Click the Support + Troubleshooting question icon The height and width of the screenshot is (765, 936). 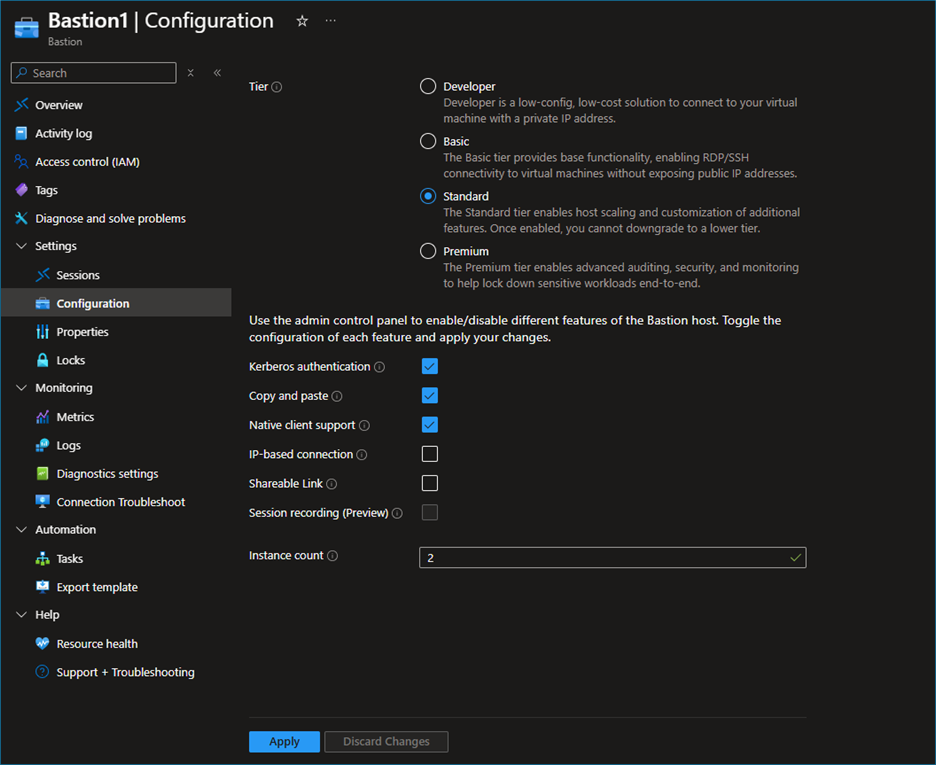point(42,672)
